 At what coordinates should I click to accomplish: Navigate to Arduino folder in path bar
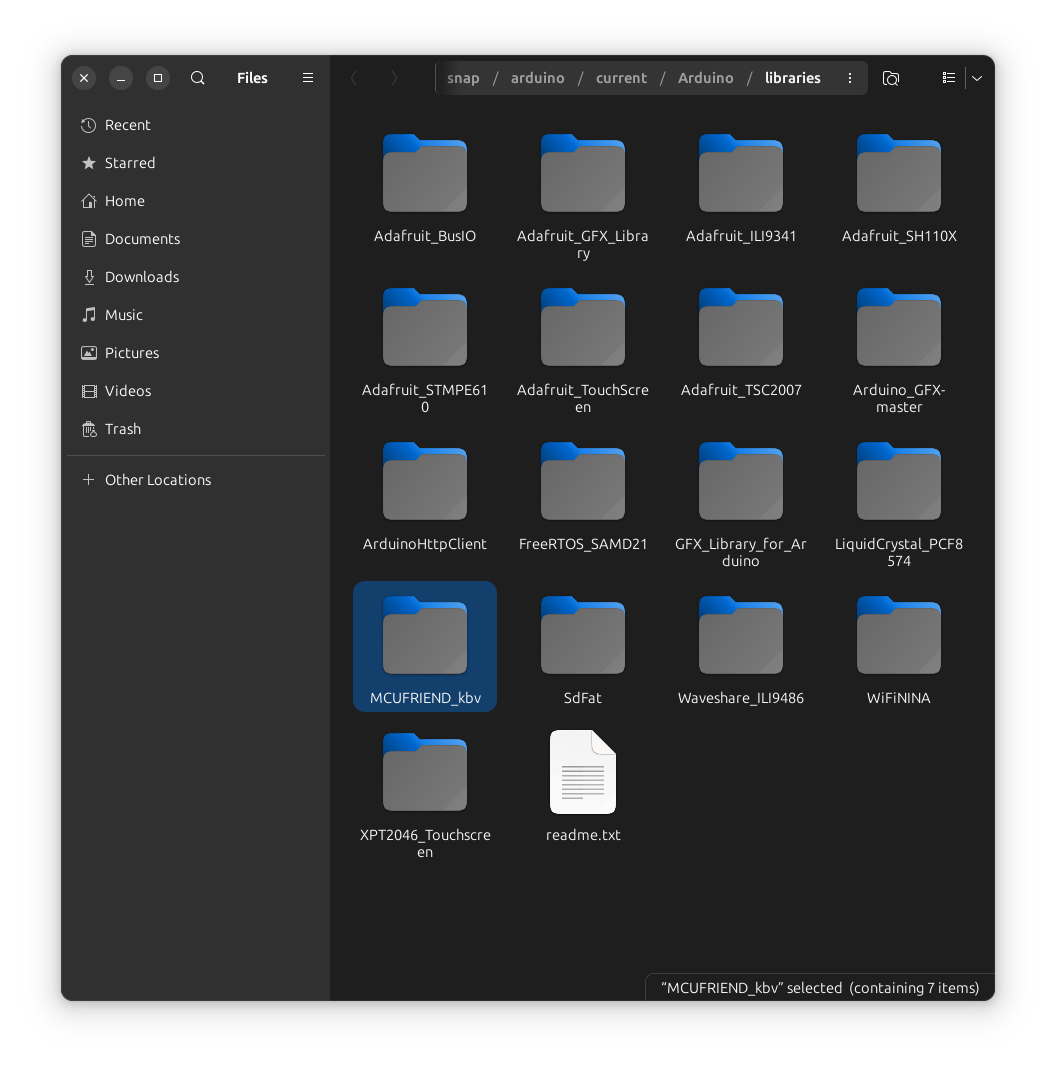(705, 78)
